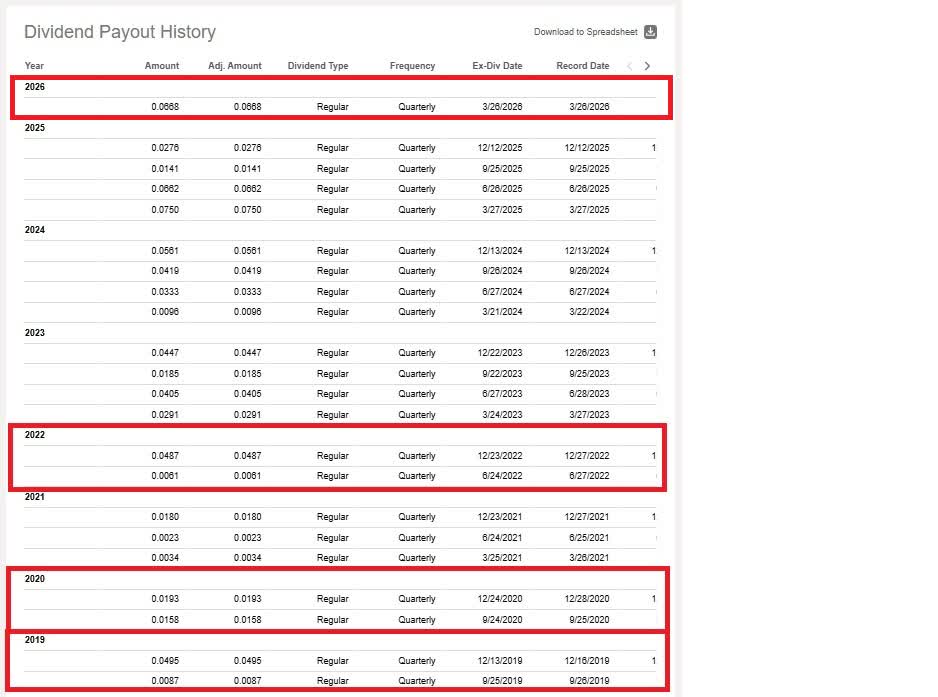Click record date 12/16/2019

coord(587,661)
